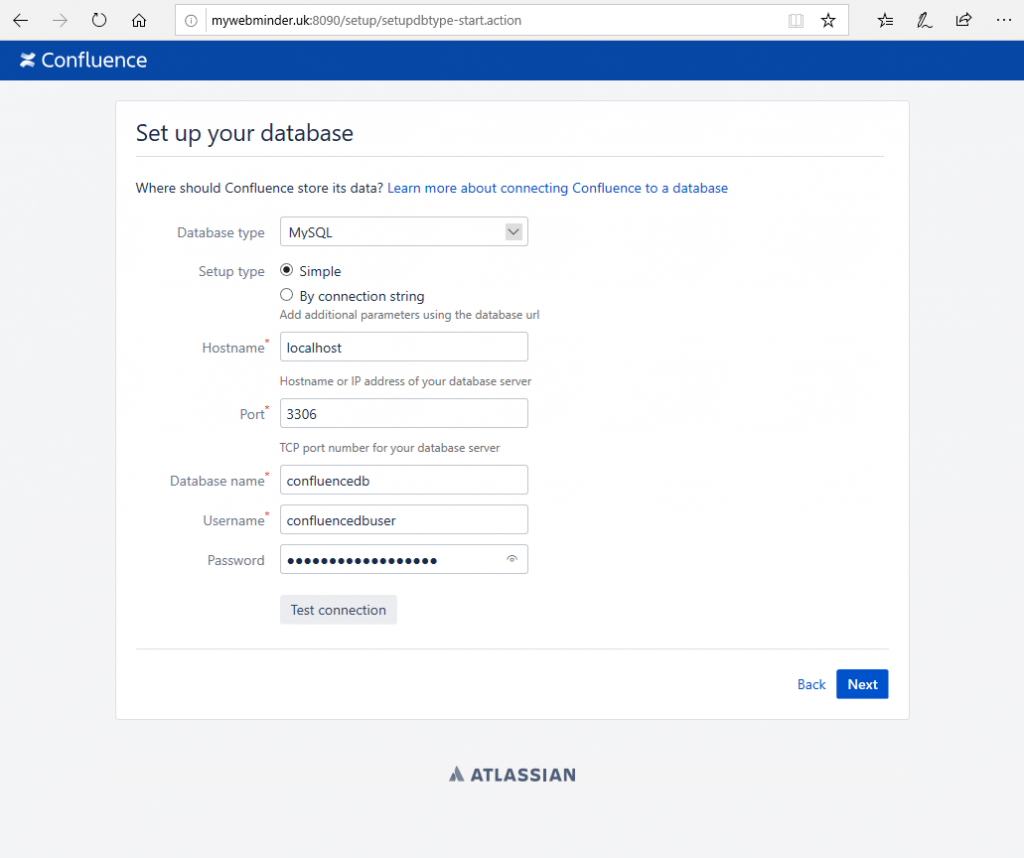Reveal password with the eye icon
Screen dimensions: 1024x858
coord(512,559)
